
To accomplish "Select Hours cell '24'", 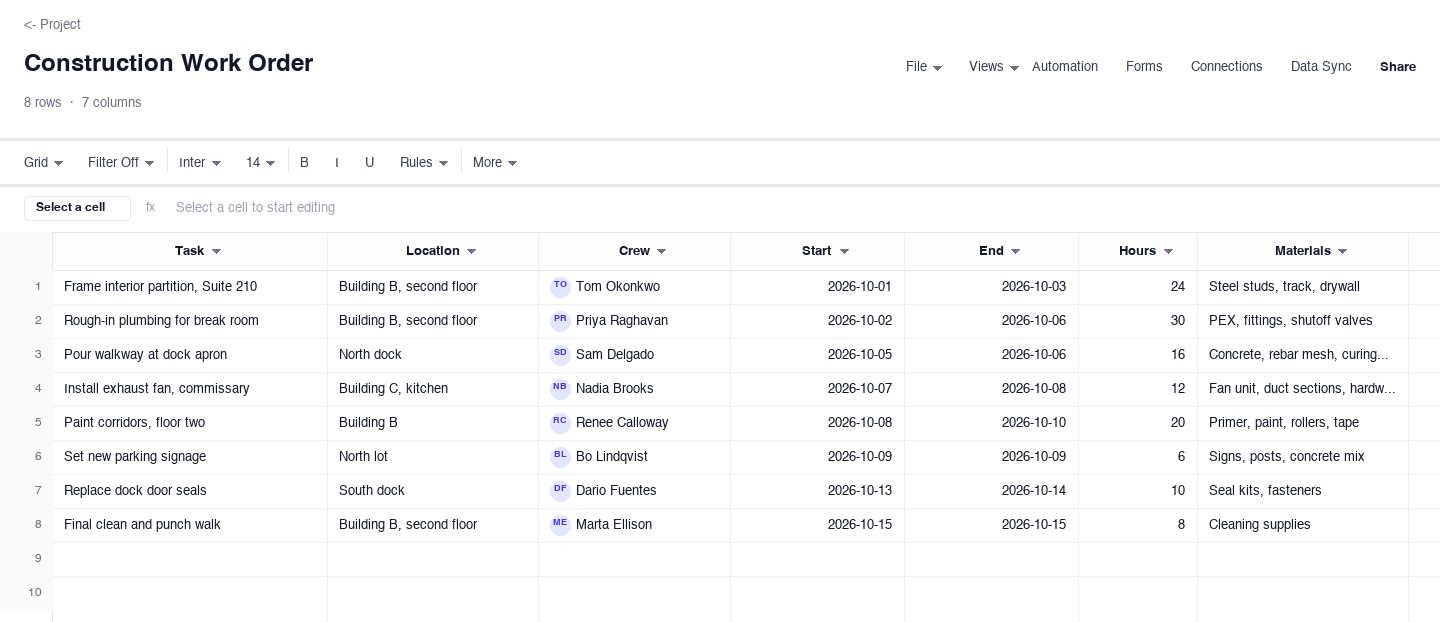I will click(x=1138, y=288).
